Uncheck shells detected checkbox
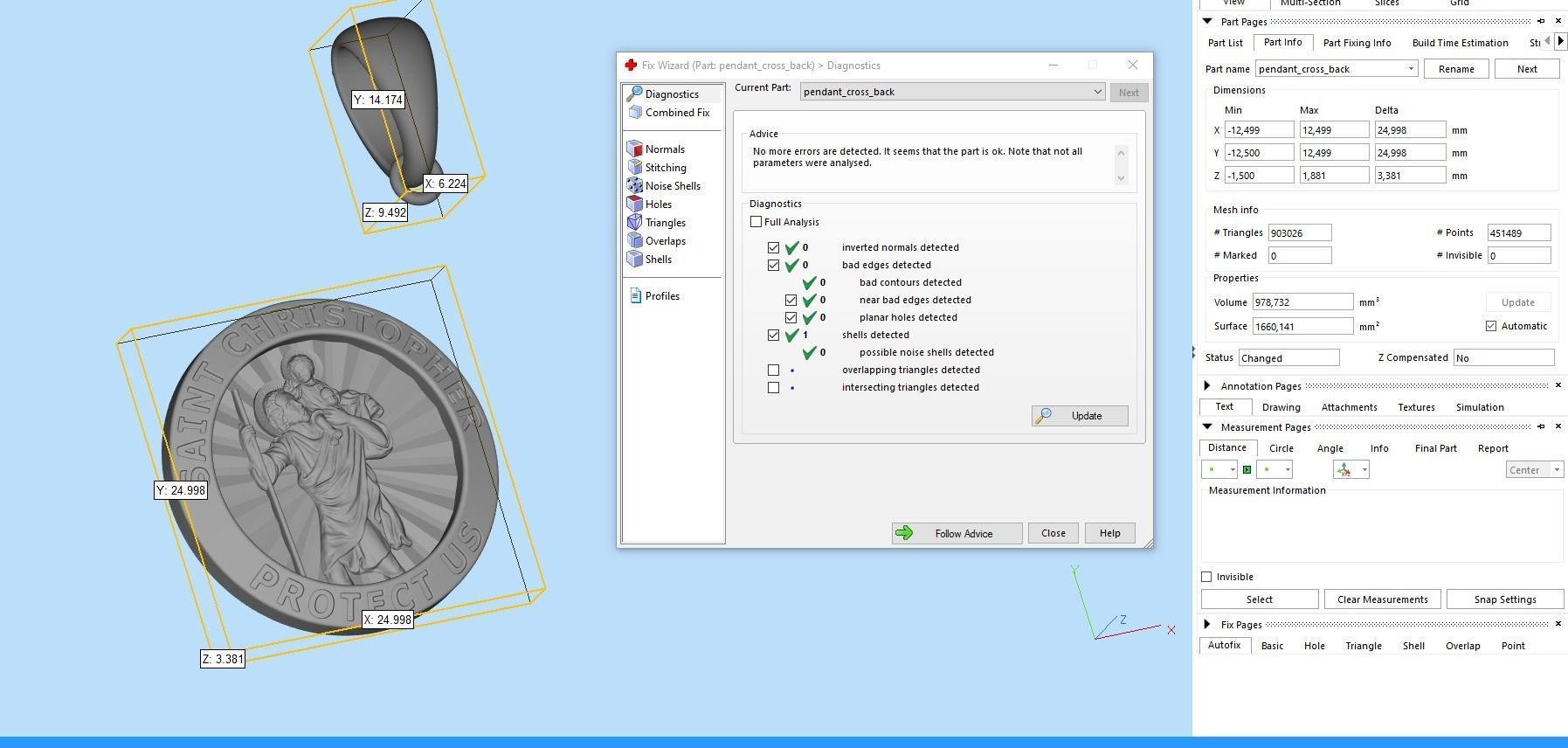Image resolution: width=1568 pixels, height=748 pixels. point(774,336)
